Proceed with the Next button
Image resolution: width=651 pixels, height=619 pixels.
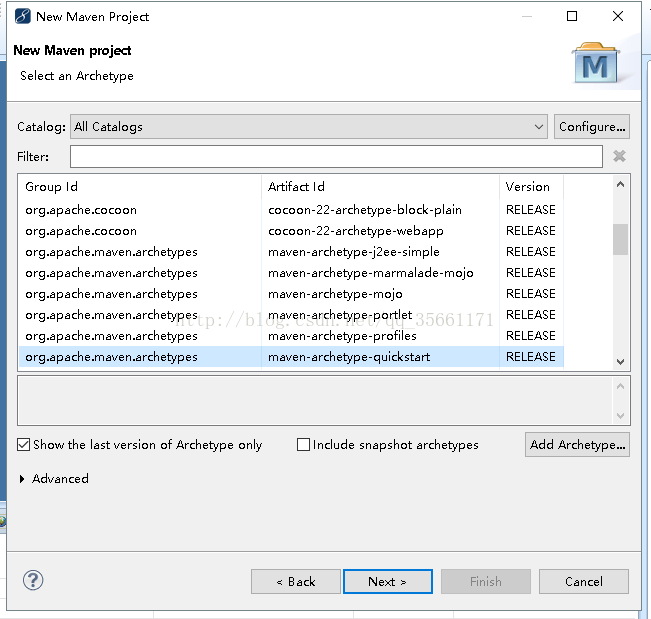click(x=388, y=582)
